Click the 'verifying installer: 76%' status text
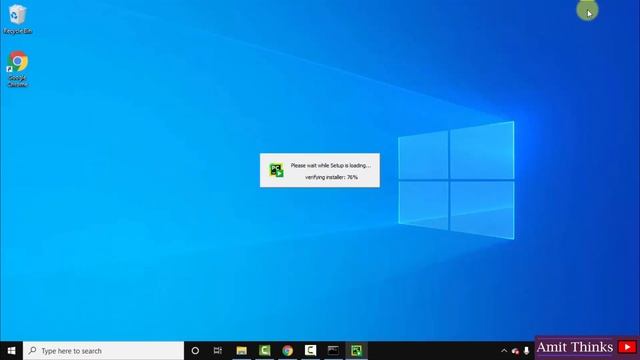This screenshot has height=360, width=640. tap(331, 177)
